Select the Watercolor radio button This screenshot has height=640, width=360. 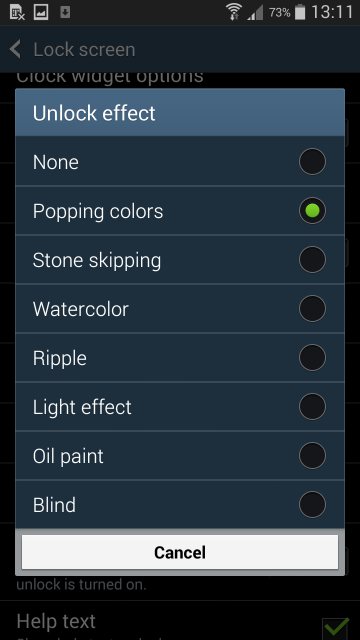tap(312, 309)
